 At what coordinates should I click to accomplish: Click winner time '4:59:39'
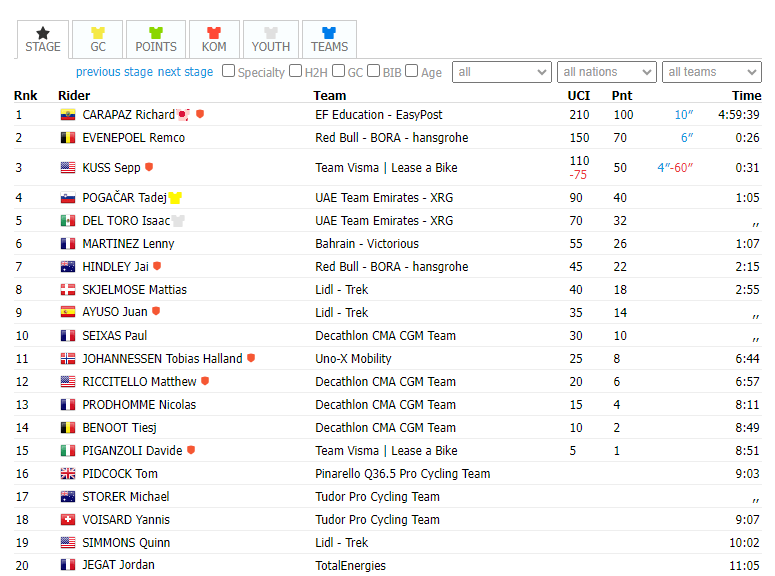(x=738, y=115)
